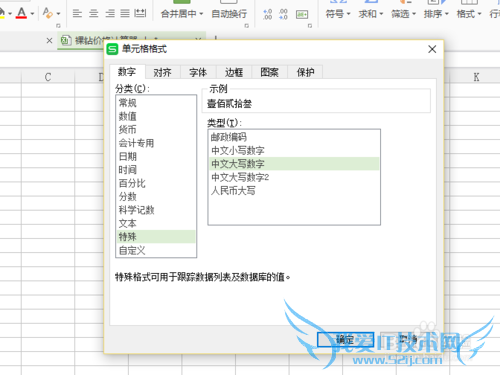Switch to the 保护 tab
Image resolution: width=500 pixels, height=375 pixels.
[x=305, y=72]
